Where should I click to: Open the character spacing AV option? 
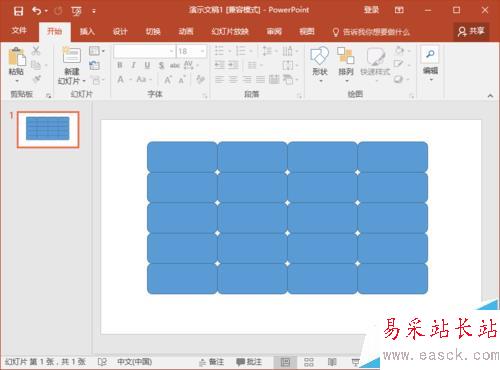pos(190,65)
